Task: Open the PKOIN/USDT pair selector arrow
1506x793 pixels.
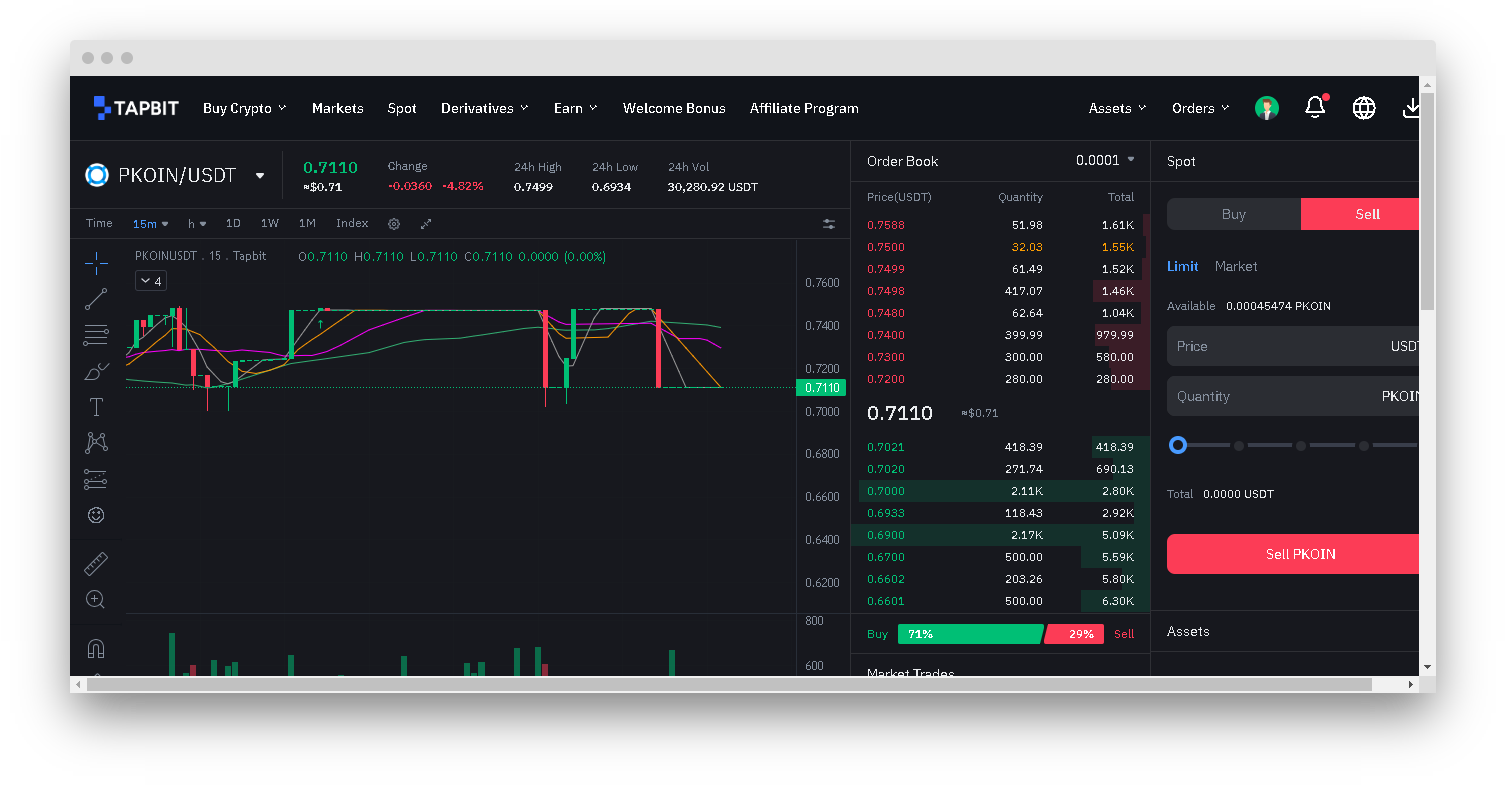Action: pyautogui.click(x=260, y=176)
